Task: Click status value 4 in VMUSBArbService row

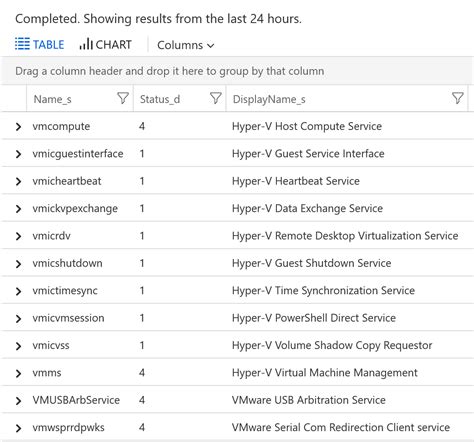Action: point(142,400)
